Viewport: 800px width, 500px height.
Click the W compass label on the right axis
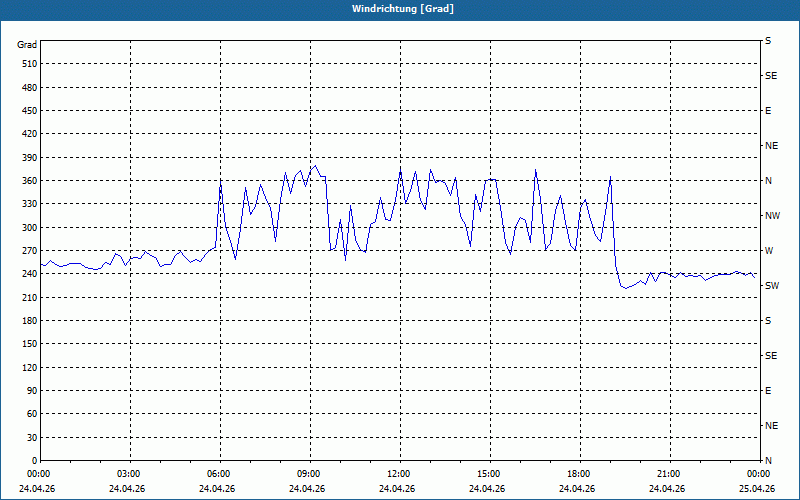coord(769,251)
